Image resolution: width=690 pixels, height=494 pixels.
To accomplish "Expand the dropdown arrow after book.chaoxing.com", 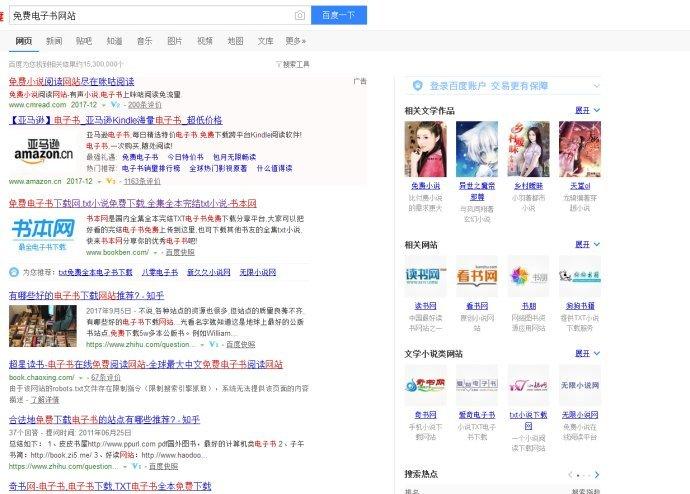I will coord(81,378).
